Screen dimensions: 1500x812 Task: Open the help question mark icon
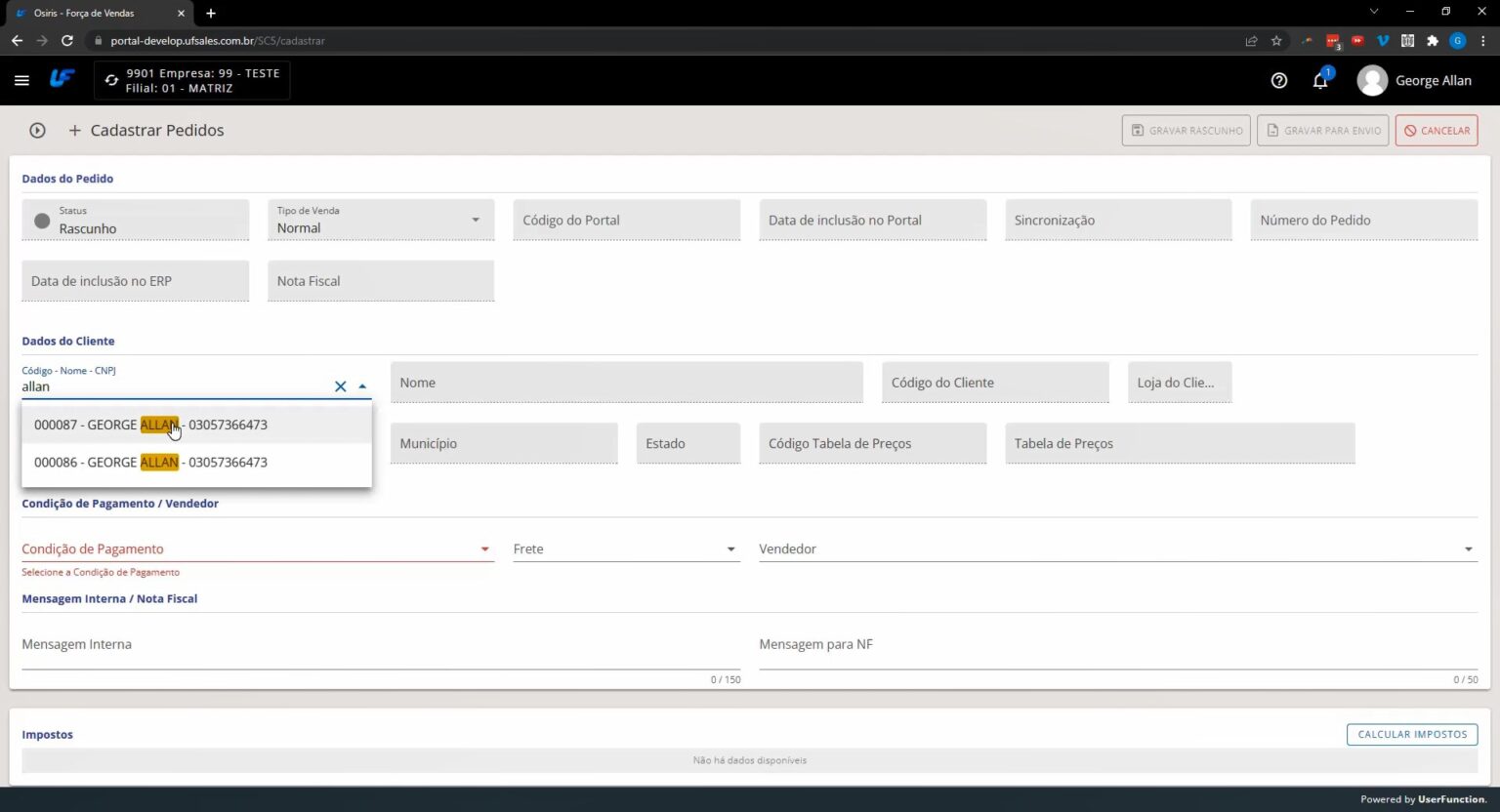pos(1279,80)
